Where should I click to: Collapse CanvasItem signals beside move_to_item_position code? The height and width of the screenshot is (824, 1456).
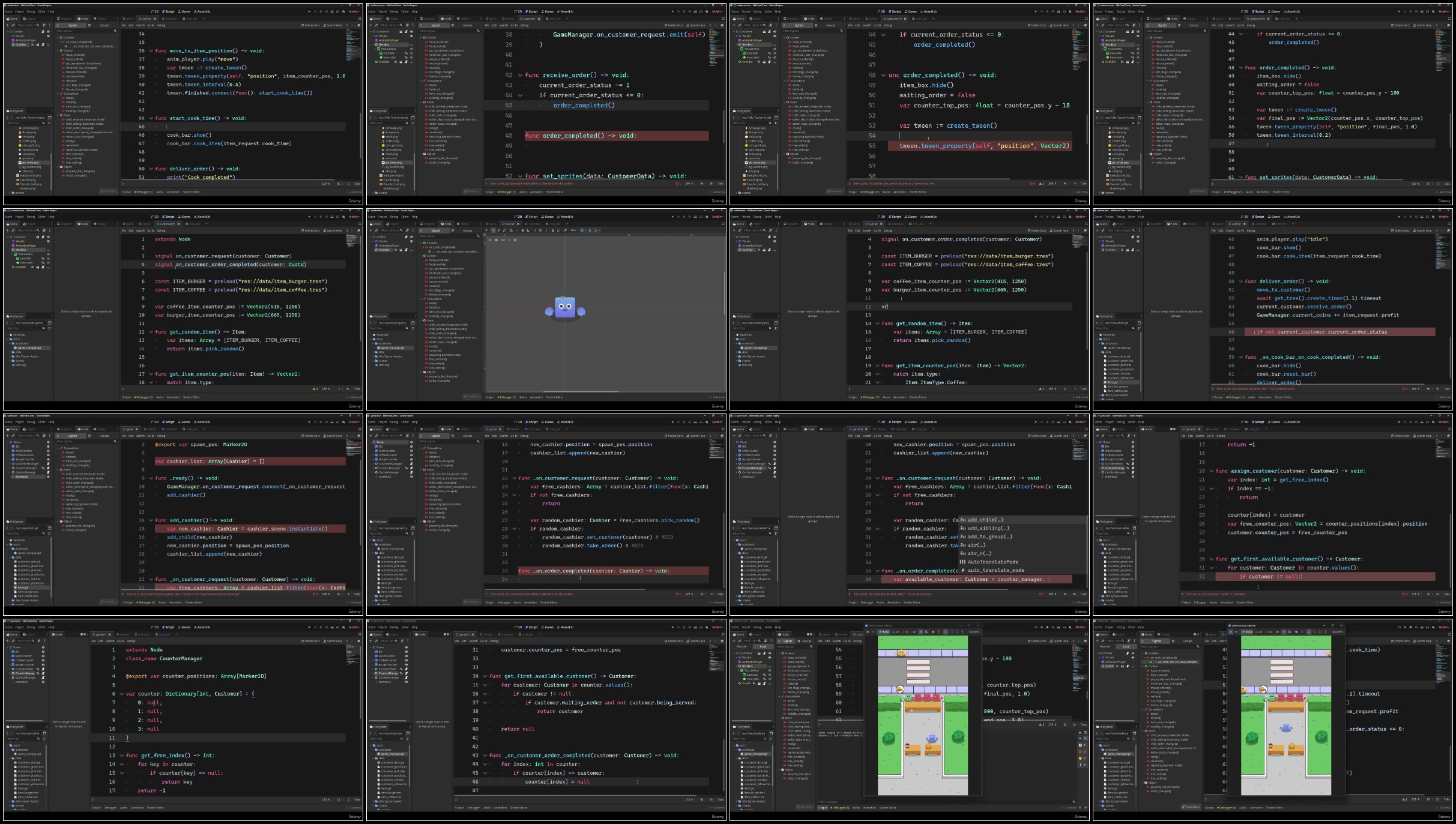pos(58,94)
